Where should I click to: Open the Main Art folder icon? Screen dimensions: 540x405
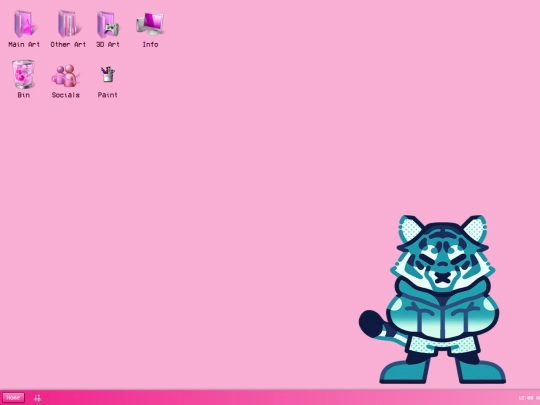tap(24, 24)
